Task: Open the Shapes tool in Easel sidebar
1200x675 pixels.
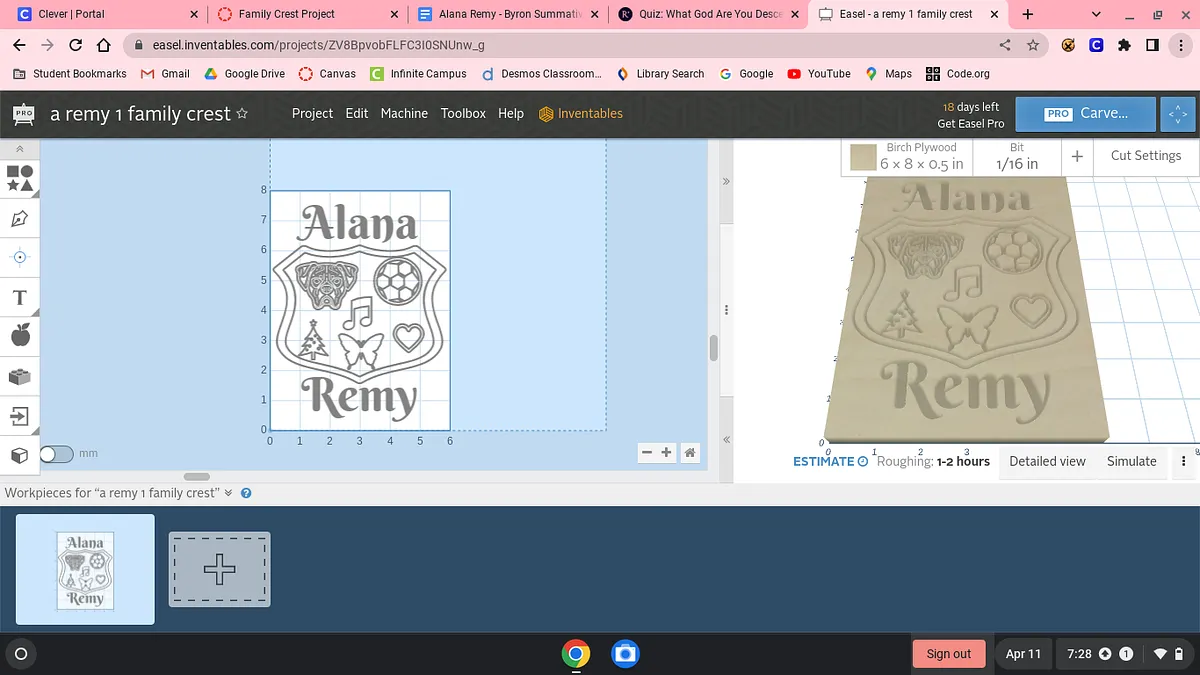Action: pyautogui.click(x=20, y=178)
